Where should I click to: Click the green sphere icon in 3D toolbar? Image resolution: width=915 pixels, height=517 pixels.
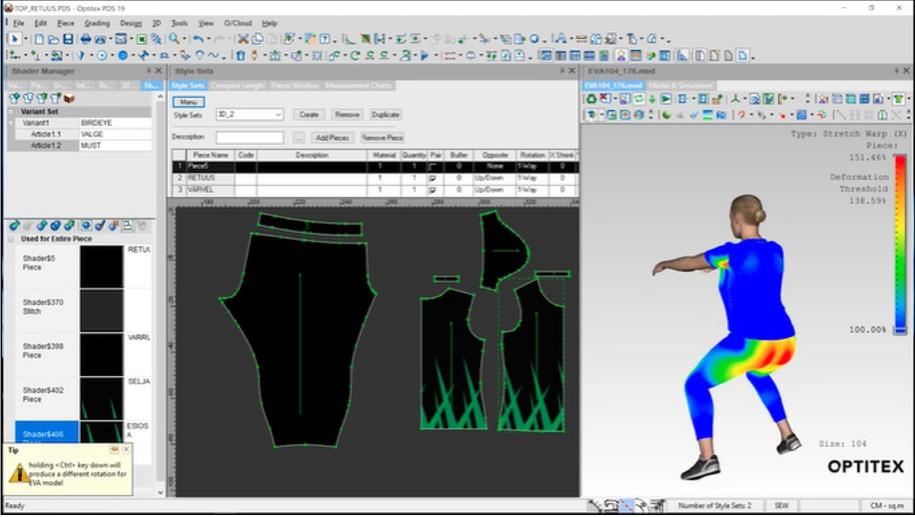[666, 115]
